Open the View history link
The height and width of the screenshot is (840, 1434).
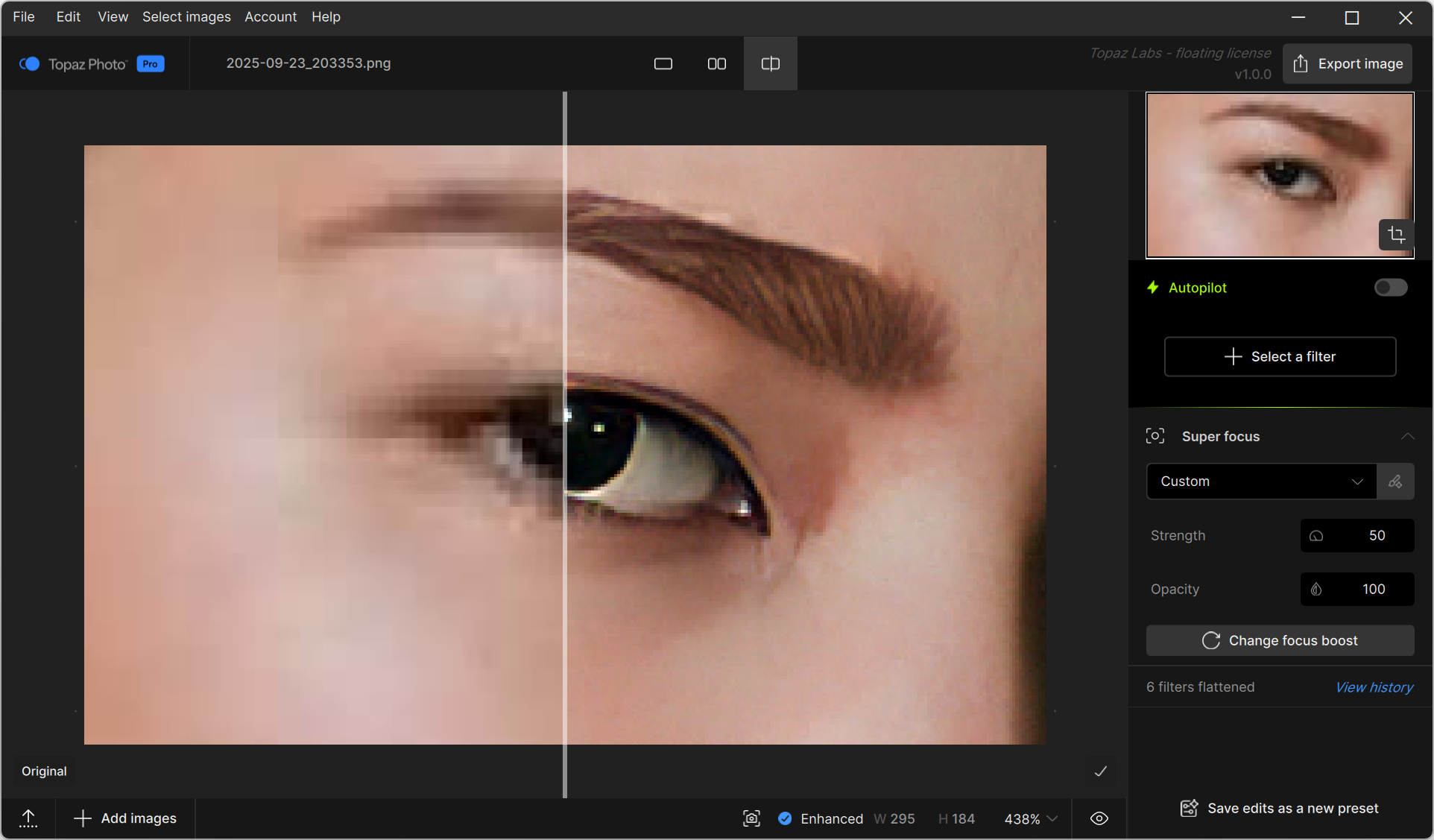click(x=1374, y=687)
